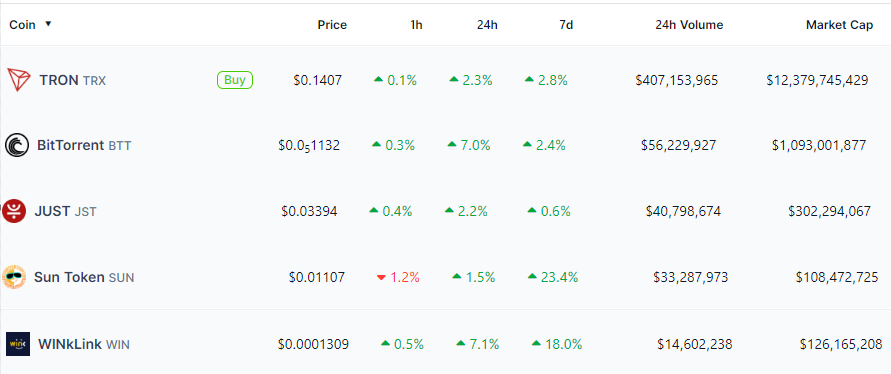The image size is (891, 374).
Task: Sort by the 24h Volume column header
Action: 689,25
